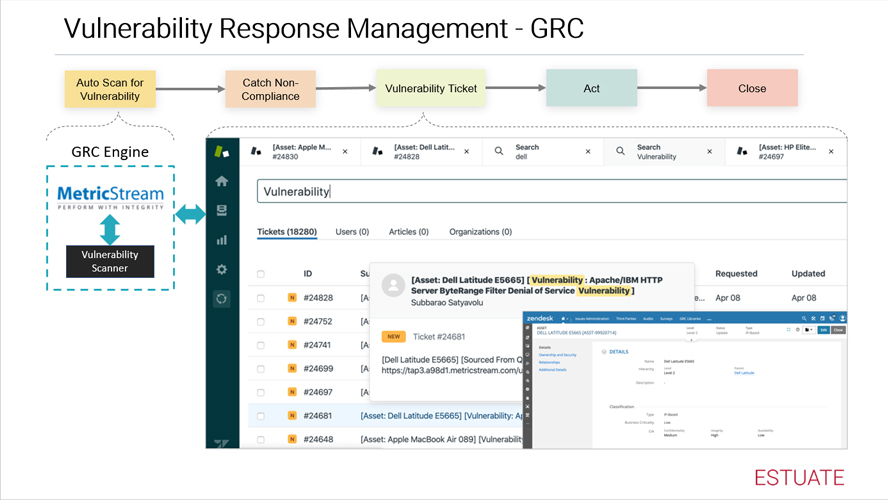This screenshot has height=500, width=888.
Task: Click tools icon in small GRC window header
Action: 813,319
